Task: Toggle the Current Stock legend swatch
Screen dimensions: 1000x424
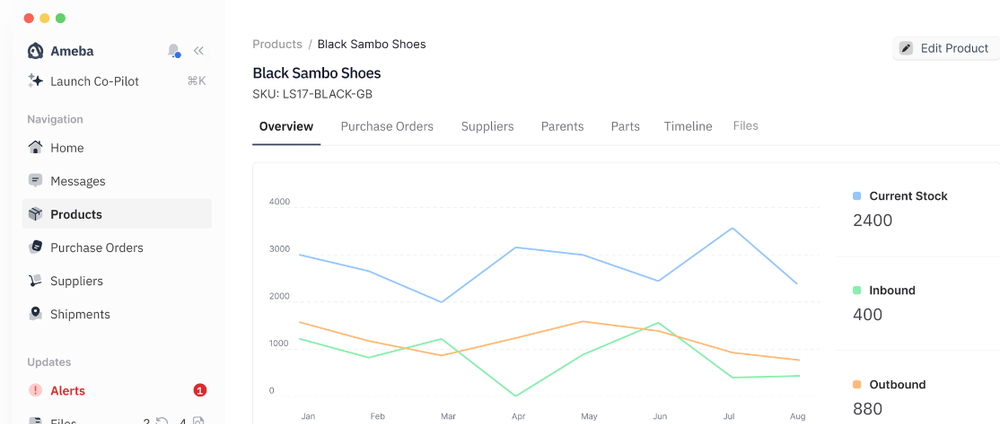Action: pos(857,197)
